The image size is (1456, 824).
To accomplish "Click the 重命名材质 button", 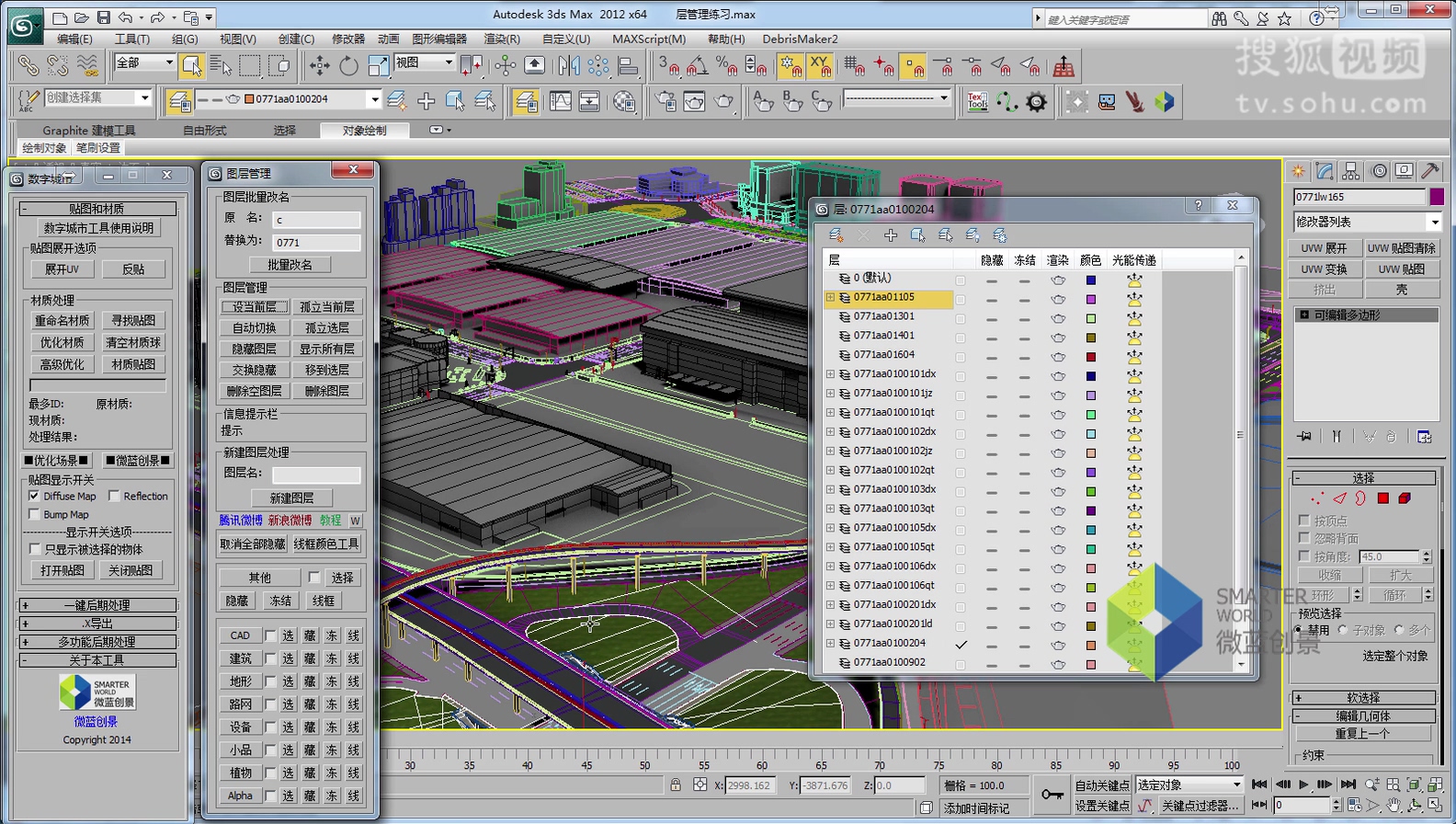I will coord(63,320).
